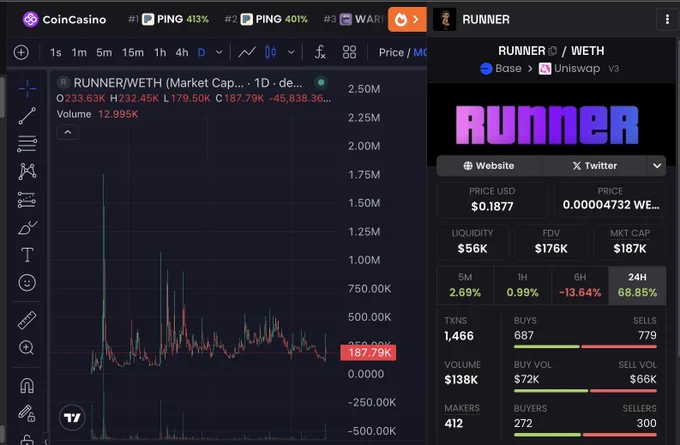Select the 1H stats tab

point(523,286)
